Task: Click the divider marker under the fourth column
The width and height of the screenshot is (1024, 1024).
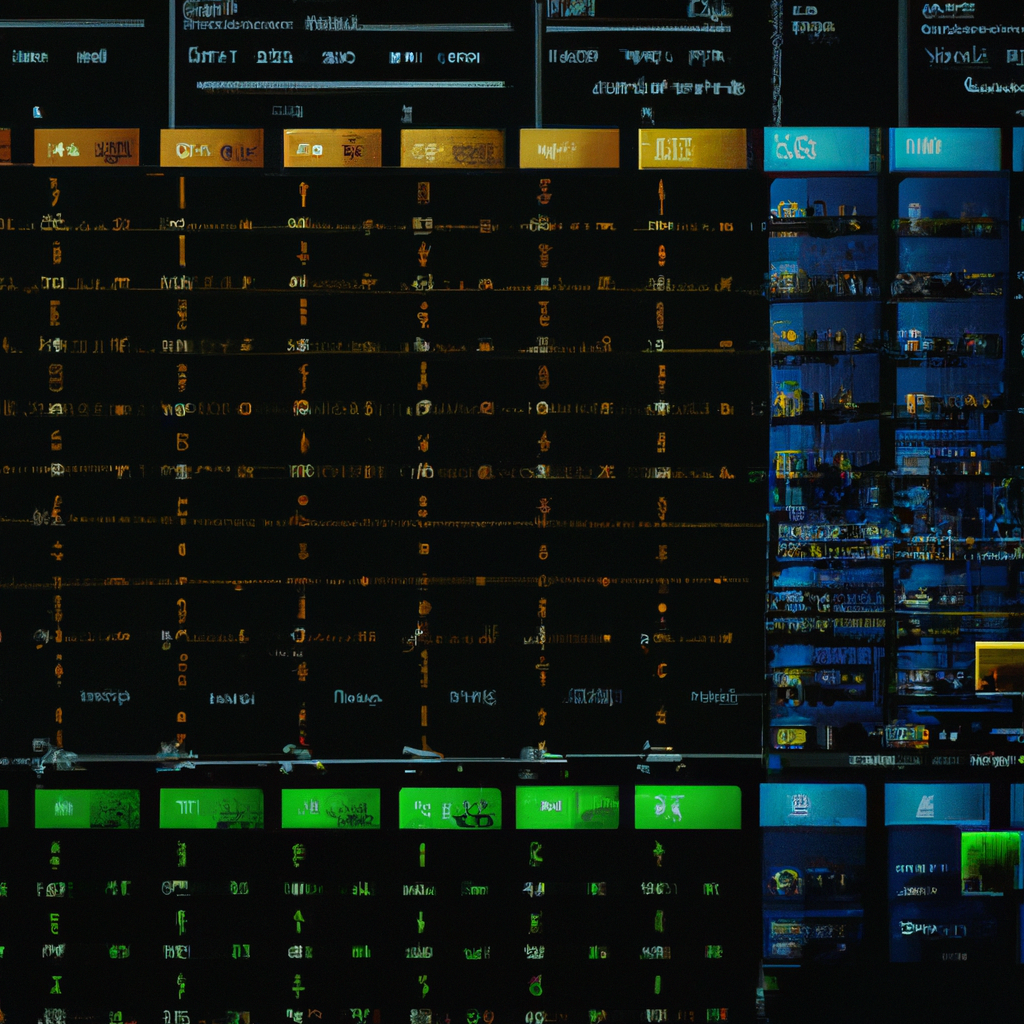Action: point(422,751)
